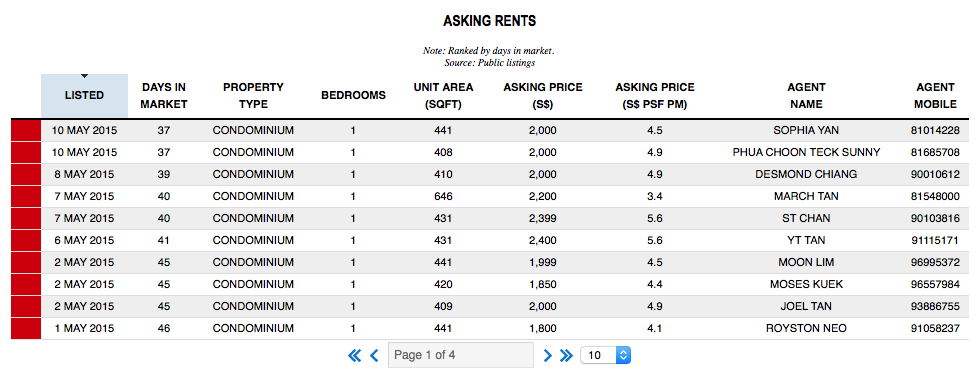Sort by the LISTED column header
This screenshot has width=977, height=370.
(x=85, y=96)
